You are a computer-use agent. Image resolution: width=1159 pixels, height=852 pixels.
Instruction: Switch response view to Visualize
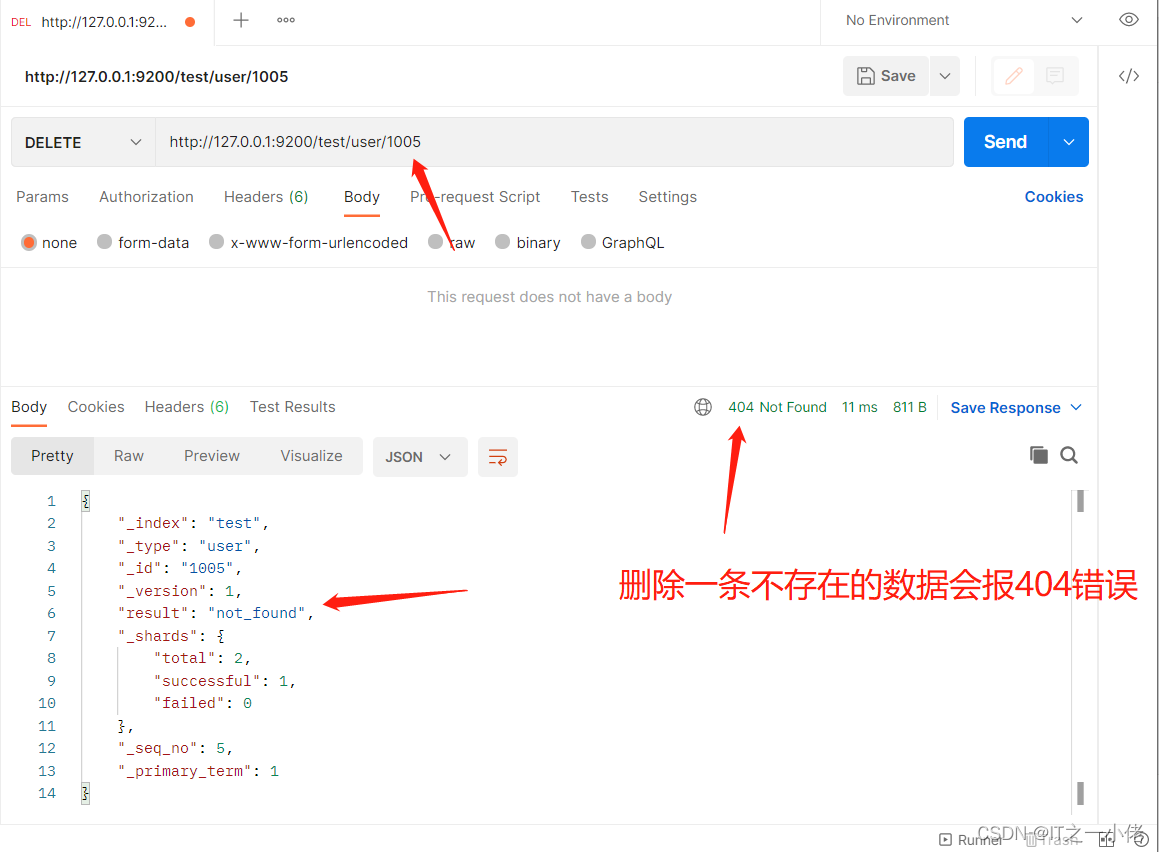[311, 456]
